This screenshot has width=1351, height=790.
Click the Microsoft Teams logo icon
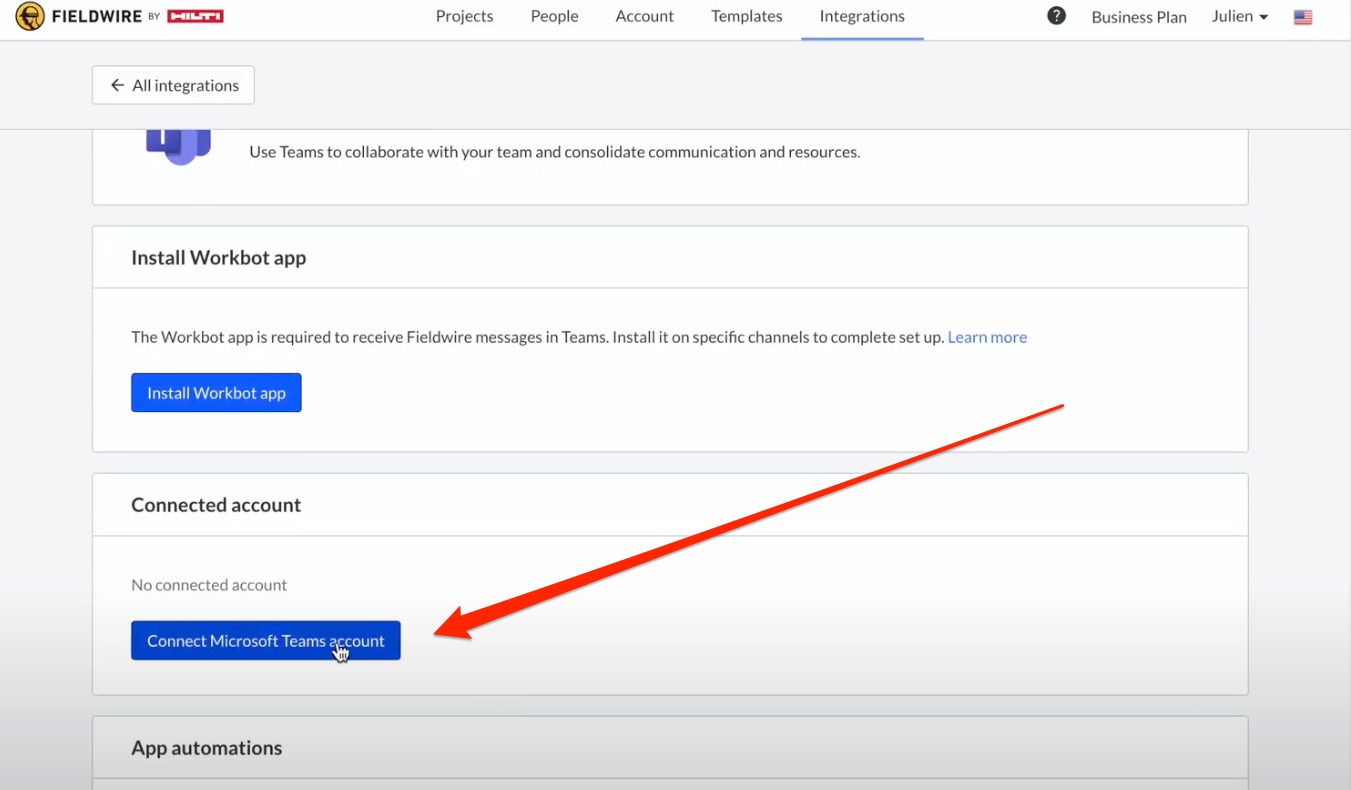[x=179, y=147]
